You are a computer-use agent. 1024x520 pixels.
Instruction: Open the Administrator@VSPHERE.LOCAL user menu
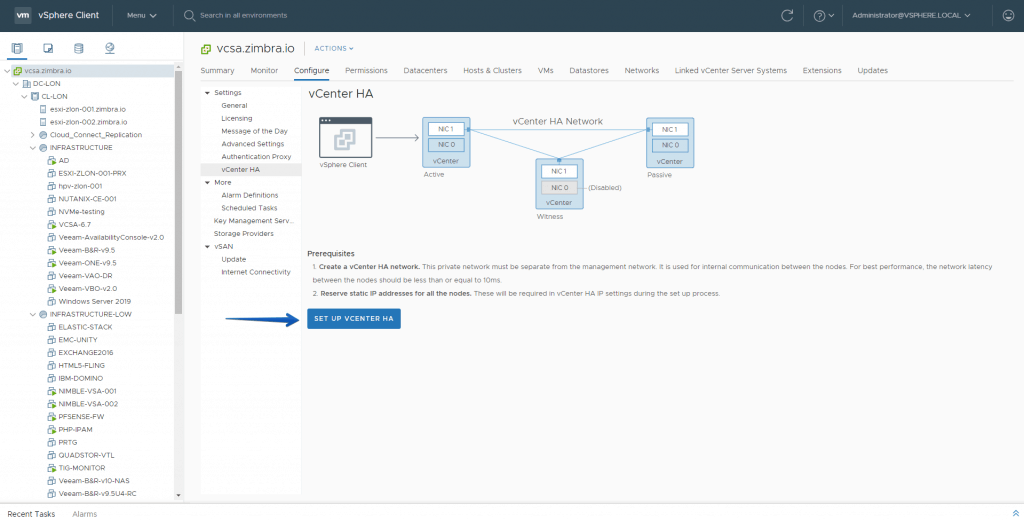coord(911,16)
